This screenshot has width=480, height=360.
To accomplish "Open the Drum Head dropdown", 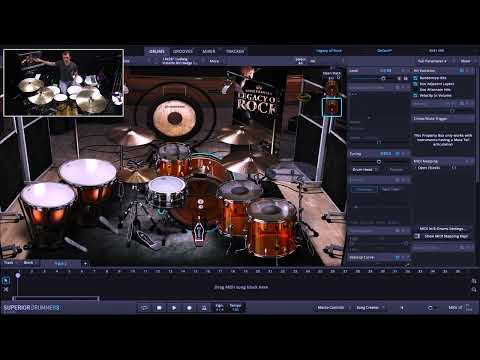I will [365, 170].
